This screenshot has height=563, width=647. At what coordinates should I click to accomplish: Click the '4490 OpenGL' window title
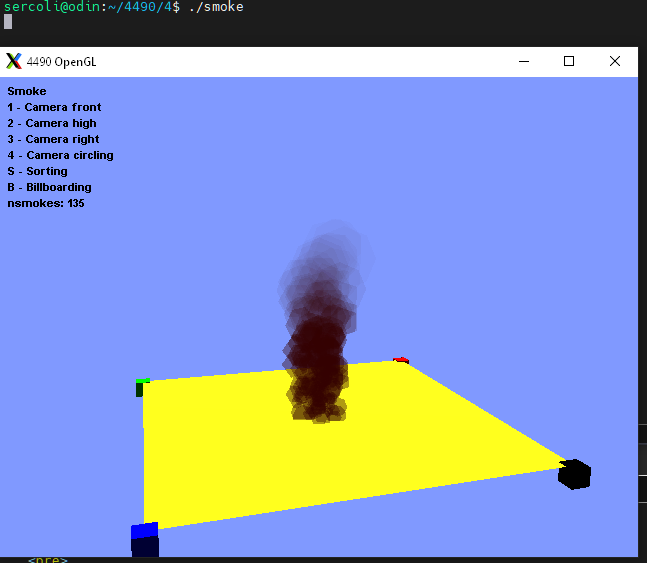pyautogui.click(x=61, y=62)
